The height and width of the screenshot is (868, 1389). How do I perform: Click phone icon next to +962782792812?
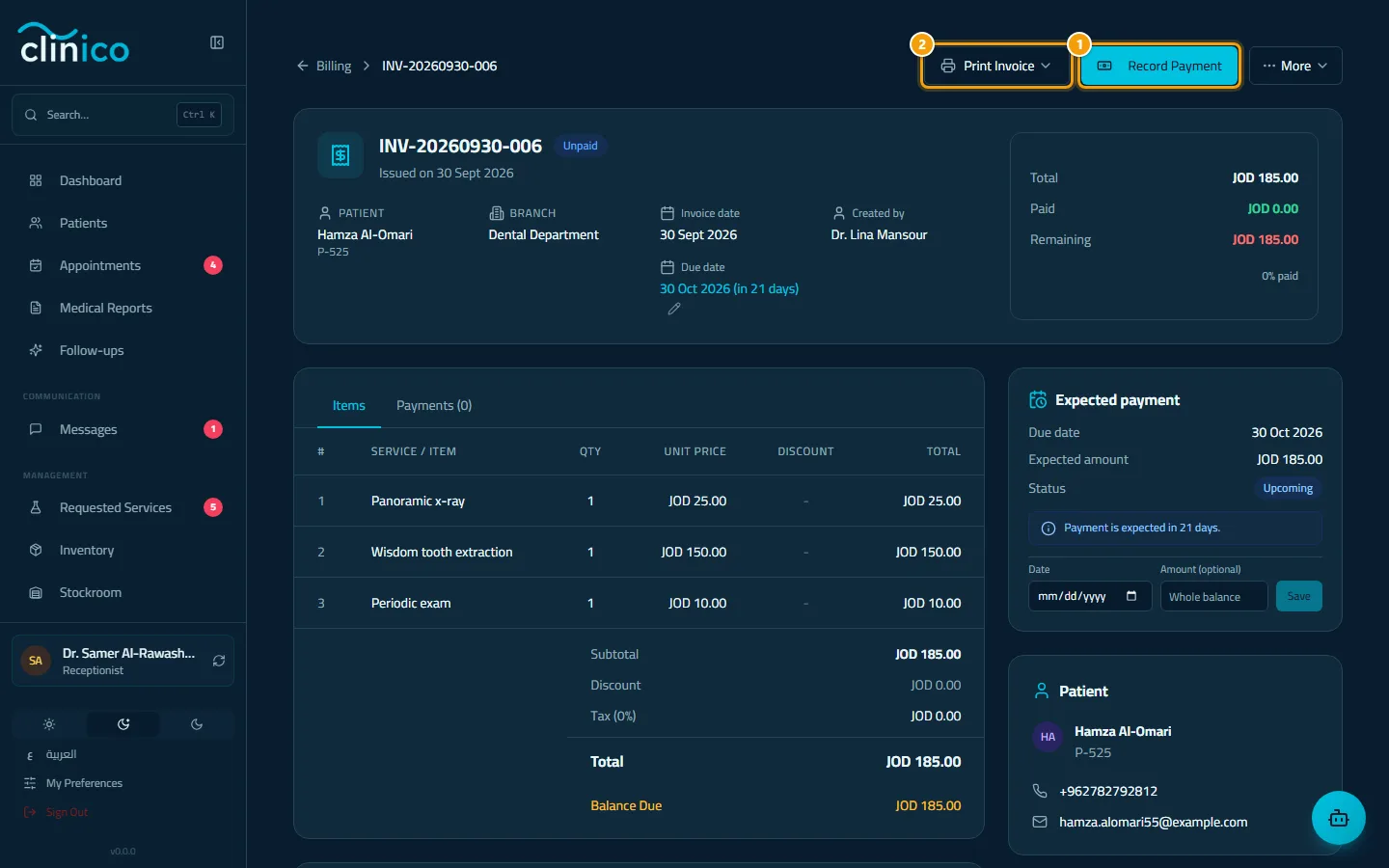pyautogui.click(x=1040, y=791)
